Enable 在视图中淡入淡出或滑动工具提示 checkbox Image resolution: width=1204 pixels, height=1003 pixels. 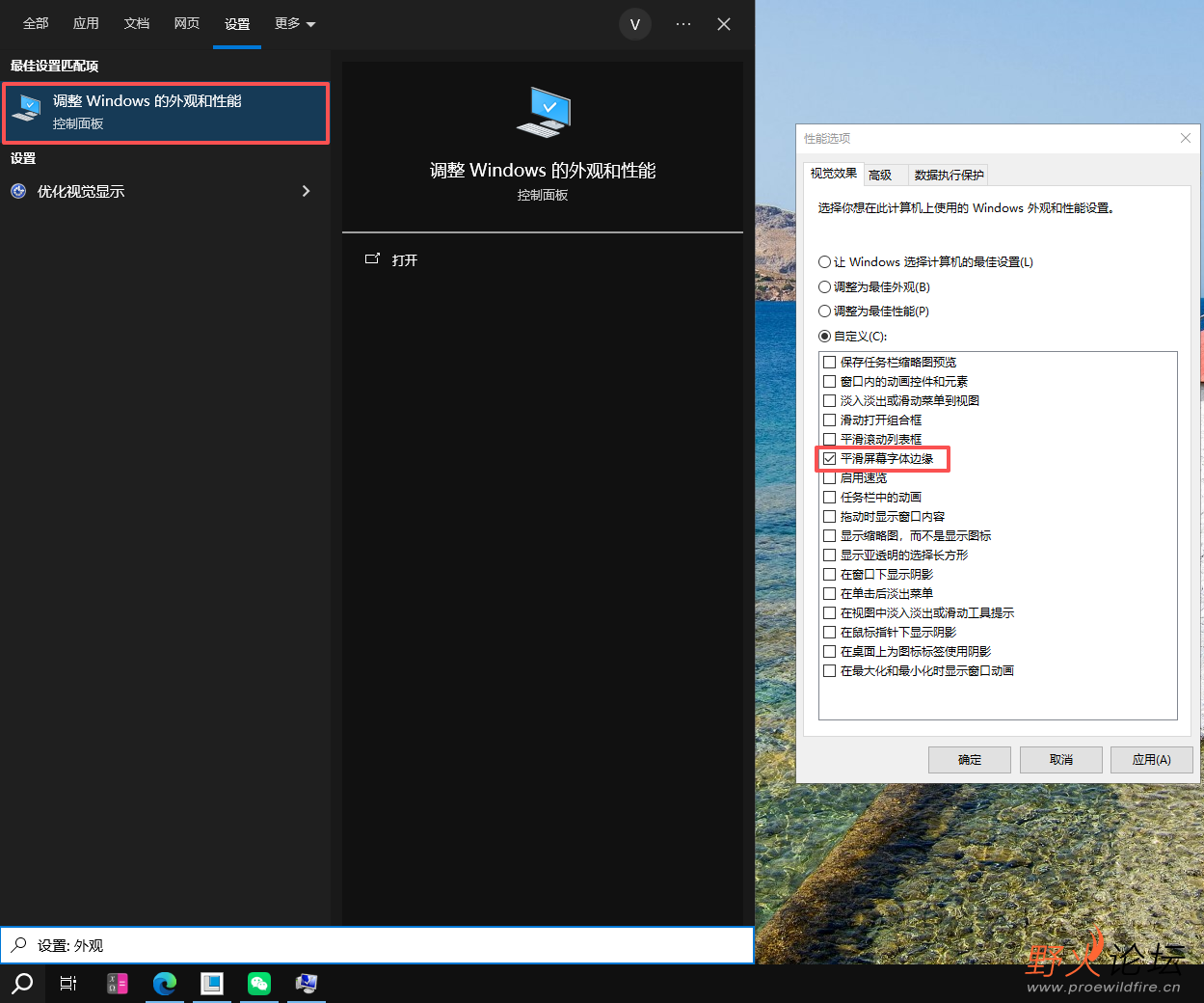click(x=829, y=612)
